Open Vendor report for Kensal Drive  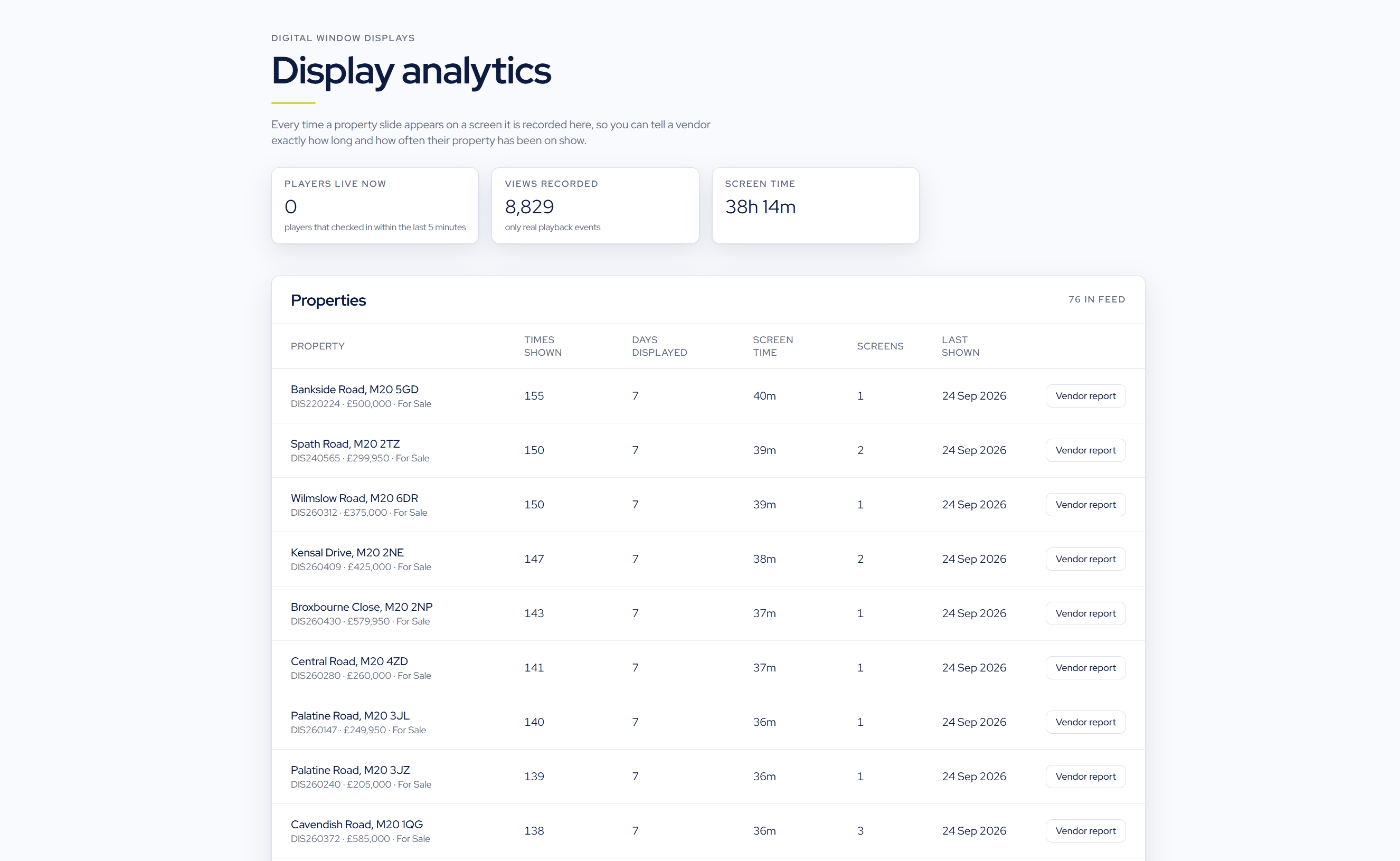point(1085,559)
